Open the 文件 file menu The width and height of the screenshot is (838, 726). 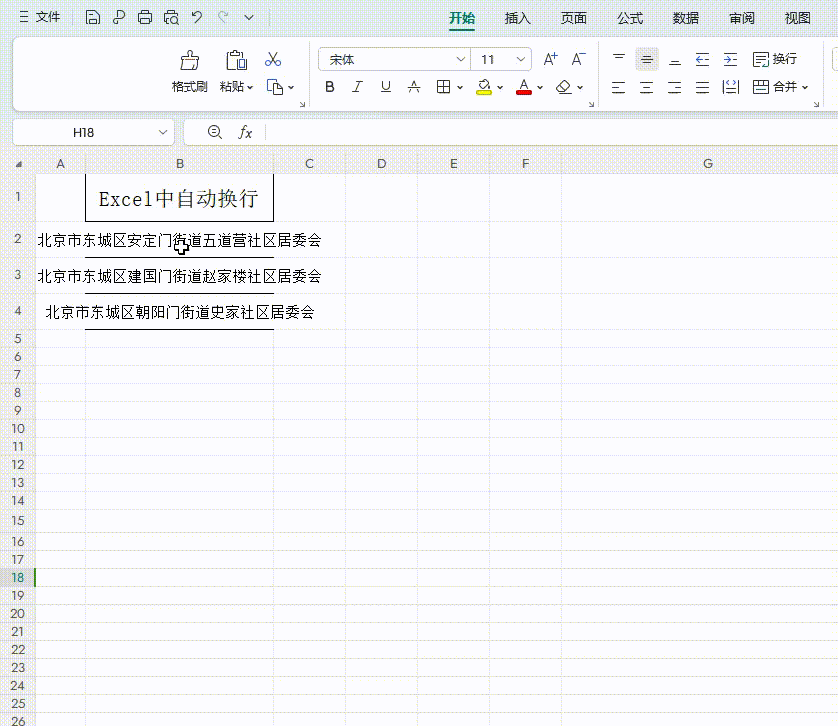(x=40, y=18)
